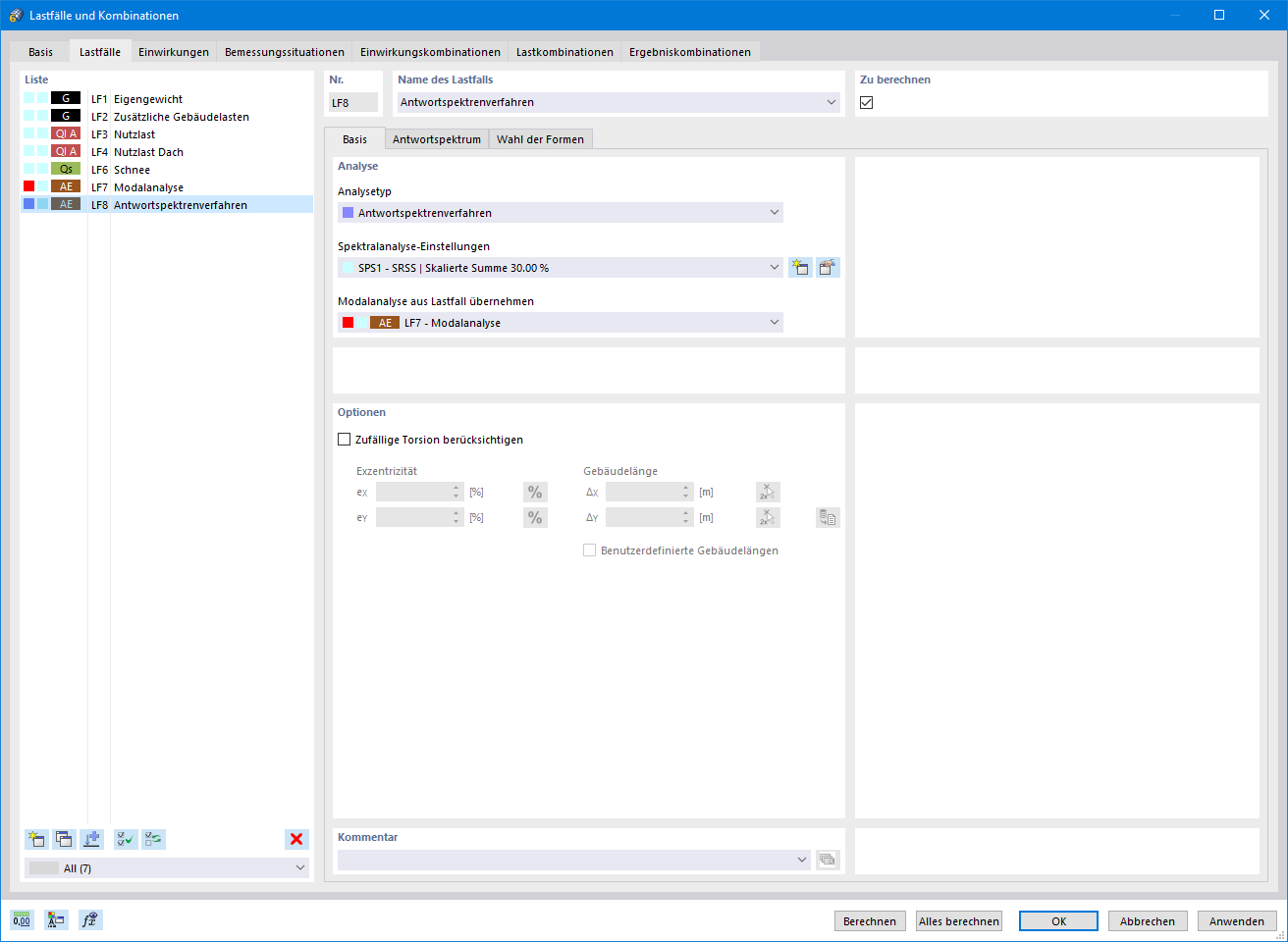
Task: Toggle the Zu berechnen checkbox
Action: pos(866,102)
